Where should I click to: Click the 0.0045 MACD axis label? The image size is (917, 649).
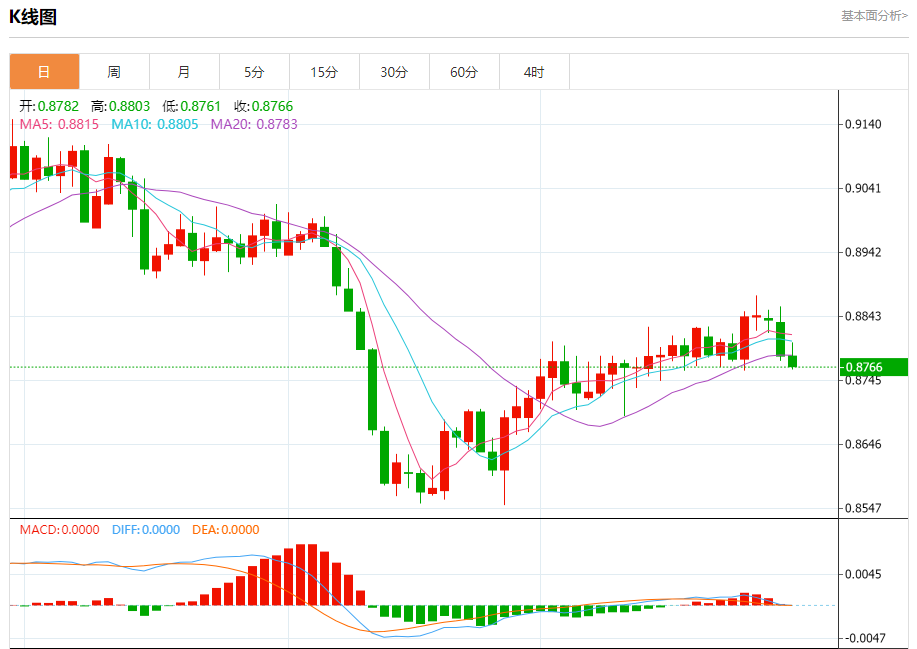(x=863, y=574)
